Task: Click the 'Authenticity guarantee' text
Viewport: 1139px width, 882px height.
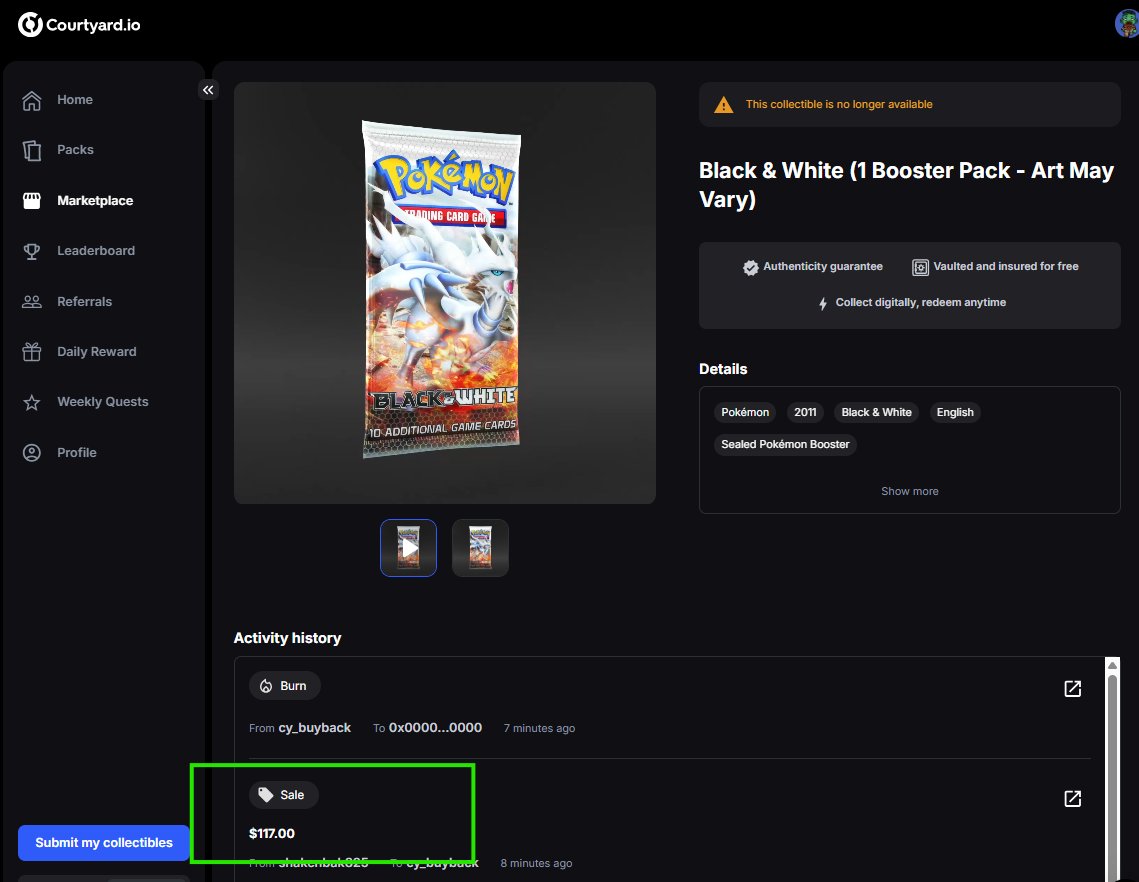Action: (822, 267)
